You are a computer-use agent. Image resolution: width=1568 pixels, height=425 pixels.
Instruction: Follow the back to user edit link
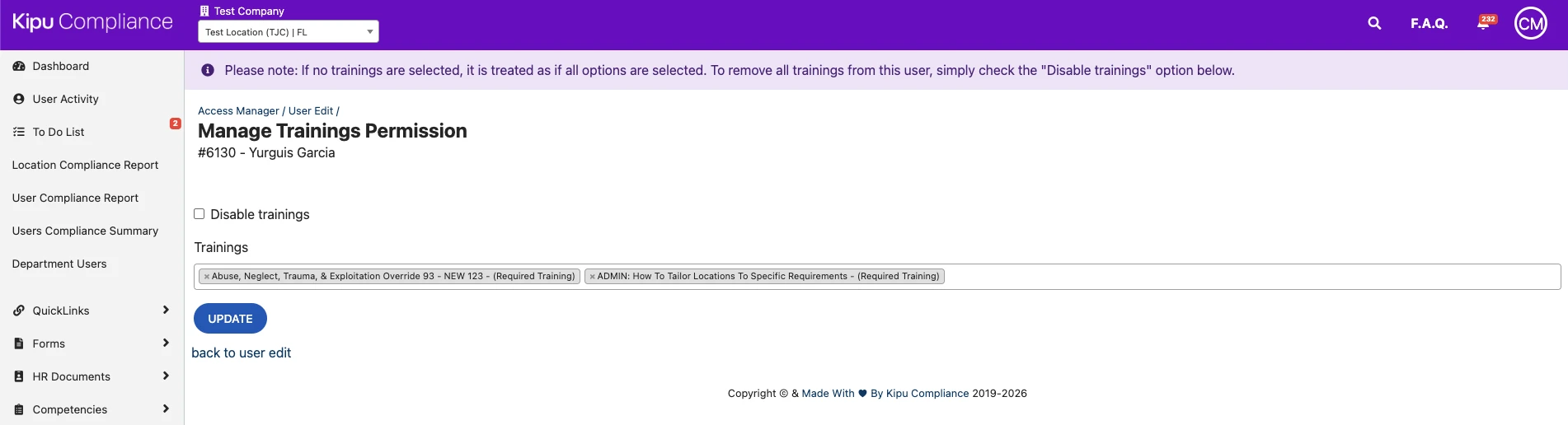click(x=241, y=353)
